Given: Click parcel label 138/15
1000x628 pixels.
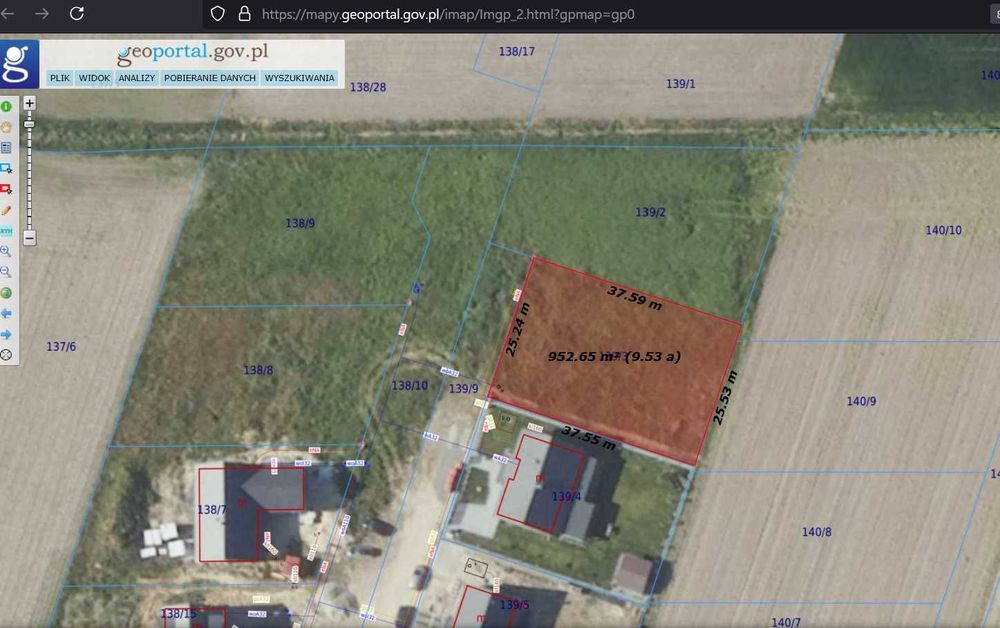Looking at the screenshot, I should (x=179, y=613).
